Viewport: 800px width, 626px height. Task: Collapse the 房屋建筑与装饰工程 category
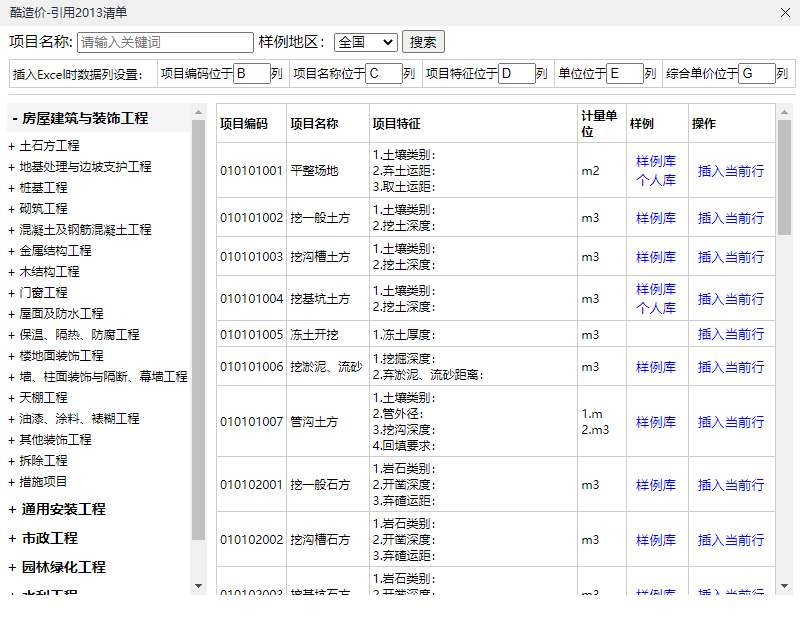point(14,118)
